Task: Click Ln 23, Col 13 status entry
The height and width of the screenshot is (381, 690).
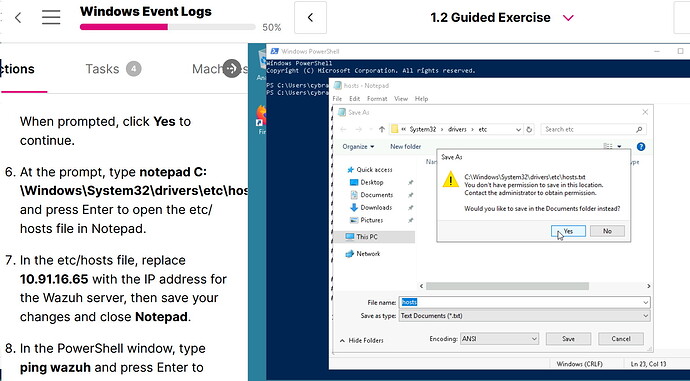Action: [648, 364]
